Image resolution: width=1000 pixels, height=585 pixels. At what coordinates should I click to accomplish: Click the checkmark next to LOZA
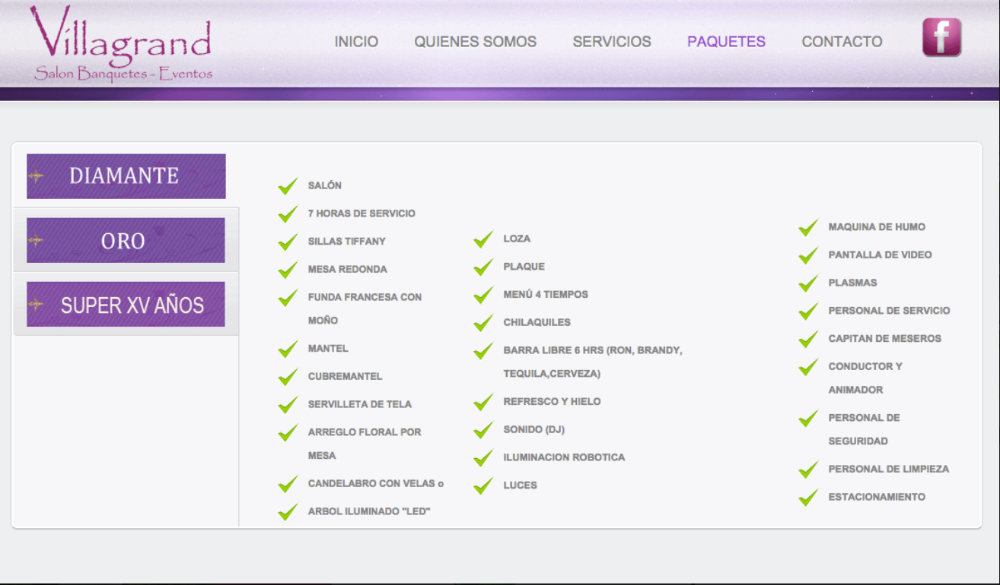[x=483, y=239]
